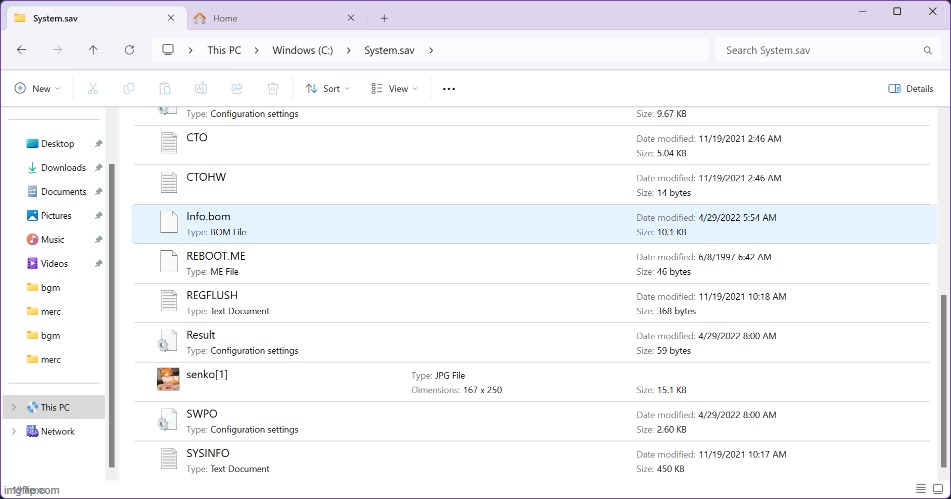
Task: Navigate back to the previous folder
Action: (x=22, y=50)
